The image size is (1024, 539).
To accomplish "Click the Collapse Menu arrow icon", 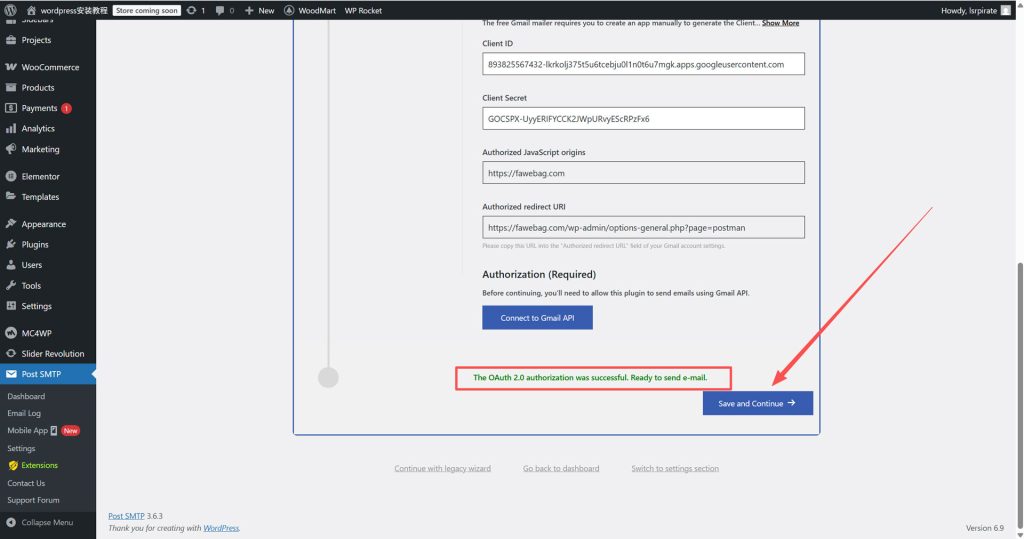I will pyautogui.click(x=10, y=522).
